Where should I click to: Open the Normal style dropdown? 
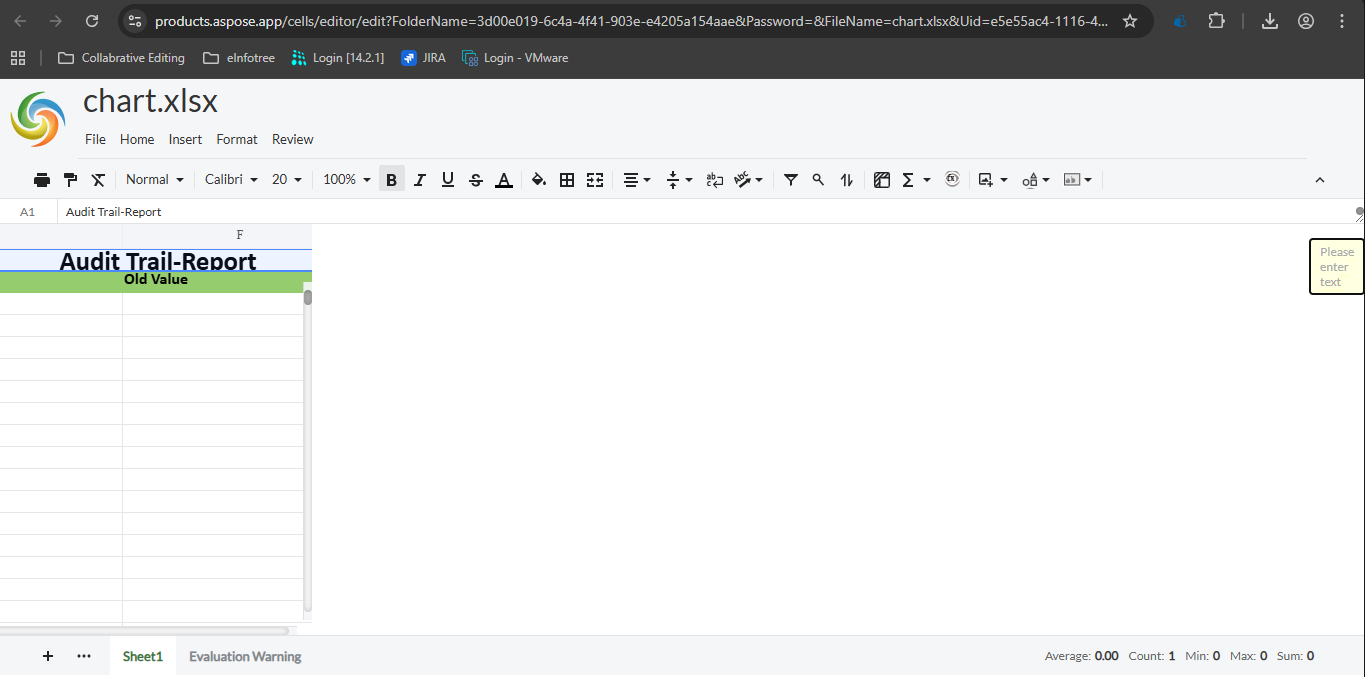(155, 180)
